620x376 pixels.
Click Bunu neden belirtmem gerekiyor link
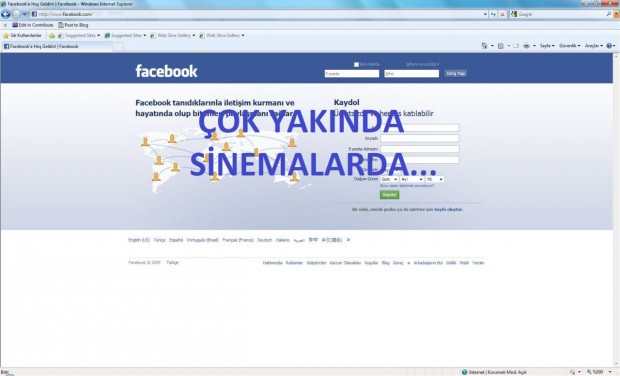(407, 186)
